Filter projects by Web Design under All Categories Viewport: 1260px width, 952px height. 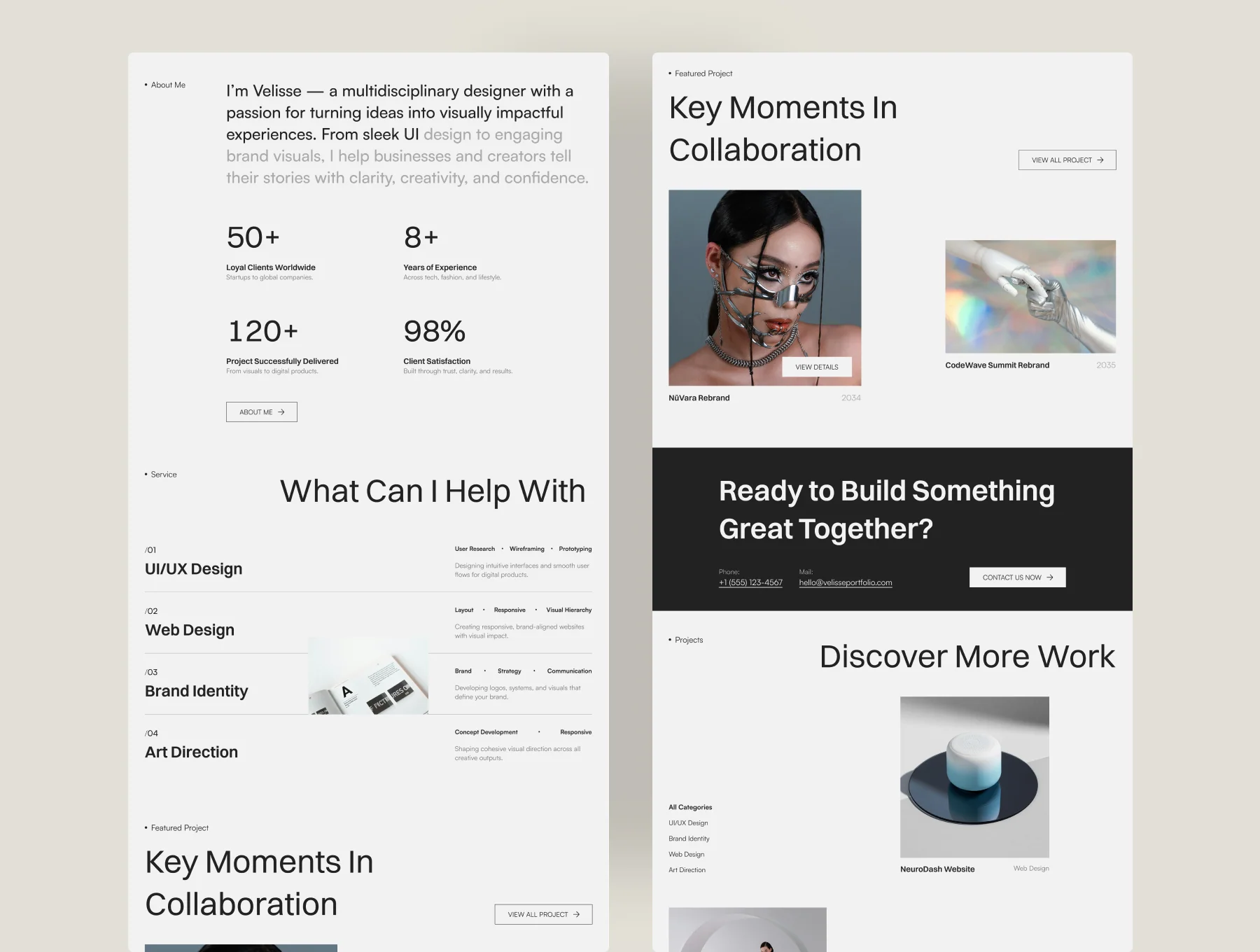point(686,854)
